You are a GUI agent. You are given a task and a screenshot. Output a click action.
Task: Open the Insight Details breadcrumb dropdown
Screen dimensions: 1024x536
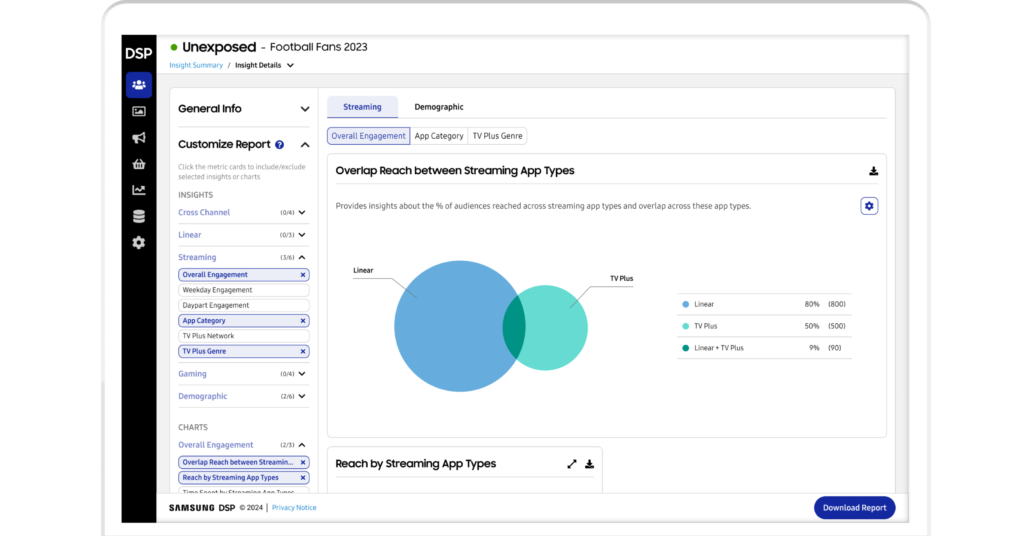[x=290, y=65]
